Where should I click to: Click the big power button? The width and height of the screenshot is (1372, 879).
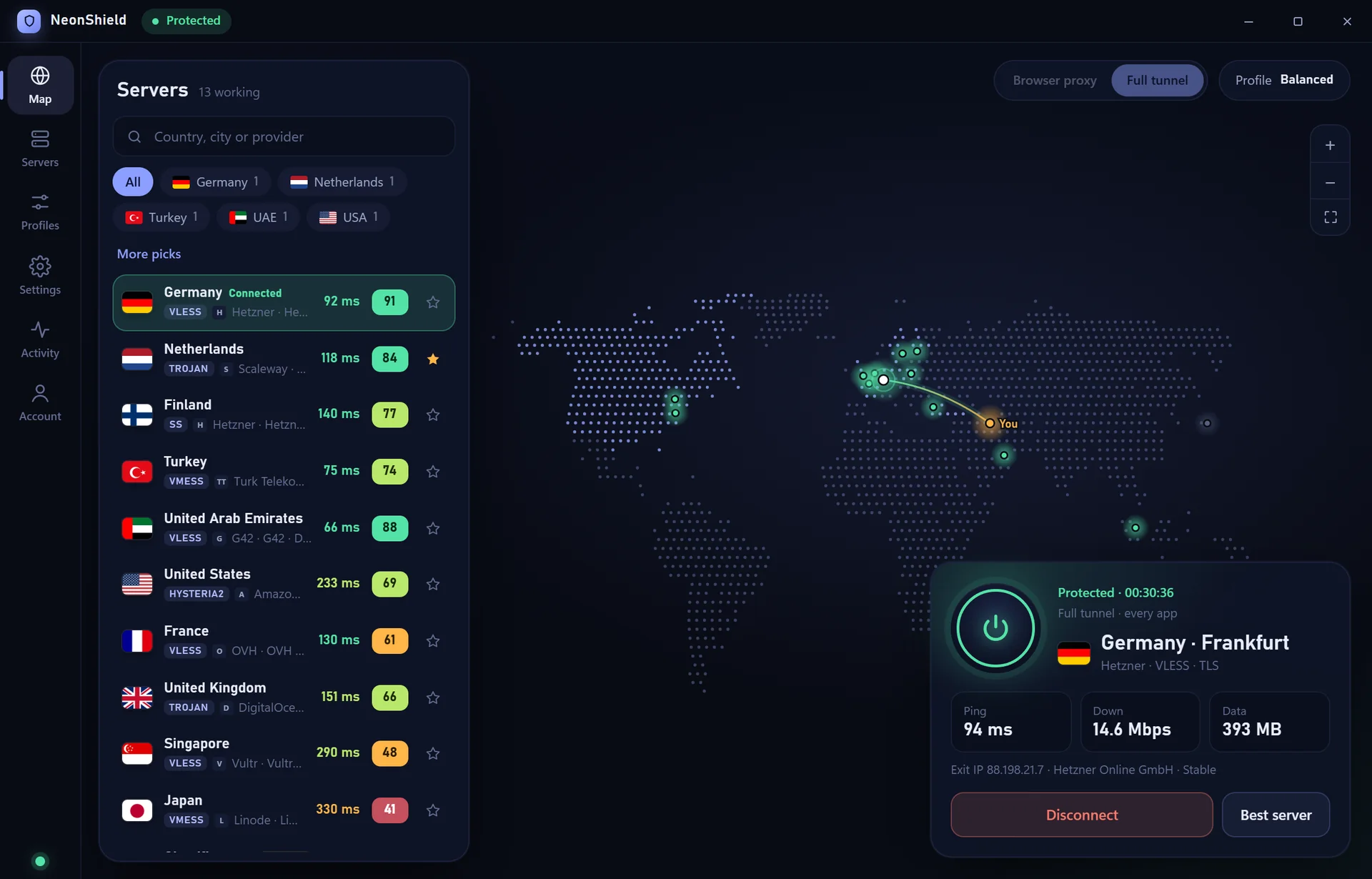click(x=995, y=628)
